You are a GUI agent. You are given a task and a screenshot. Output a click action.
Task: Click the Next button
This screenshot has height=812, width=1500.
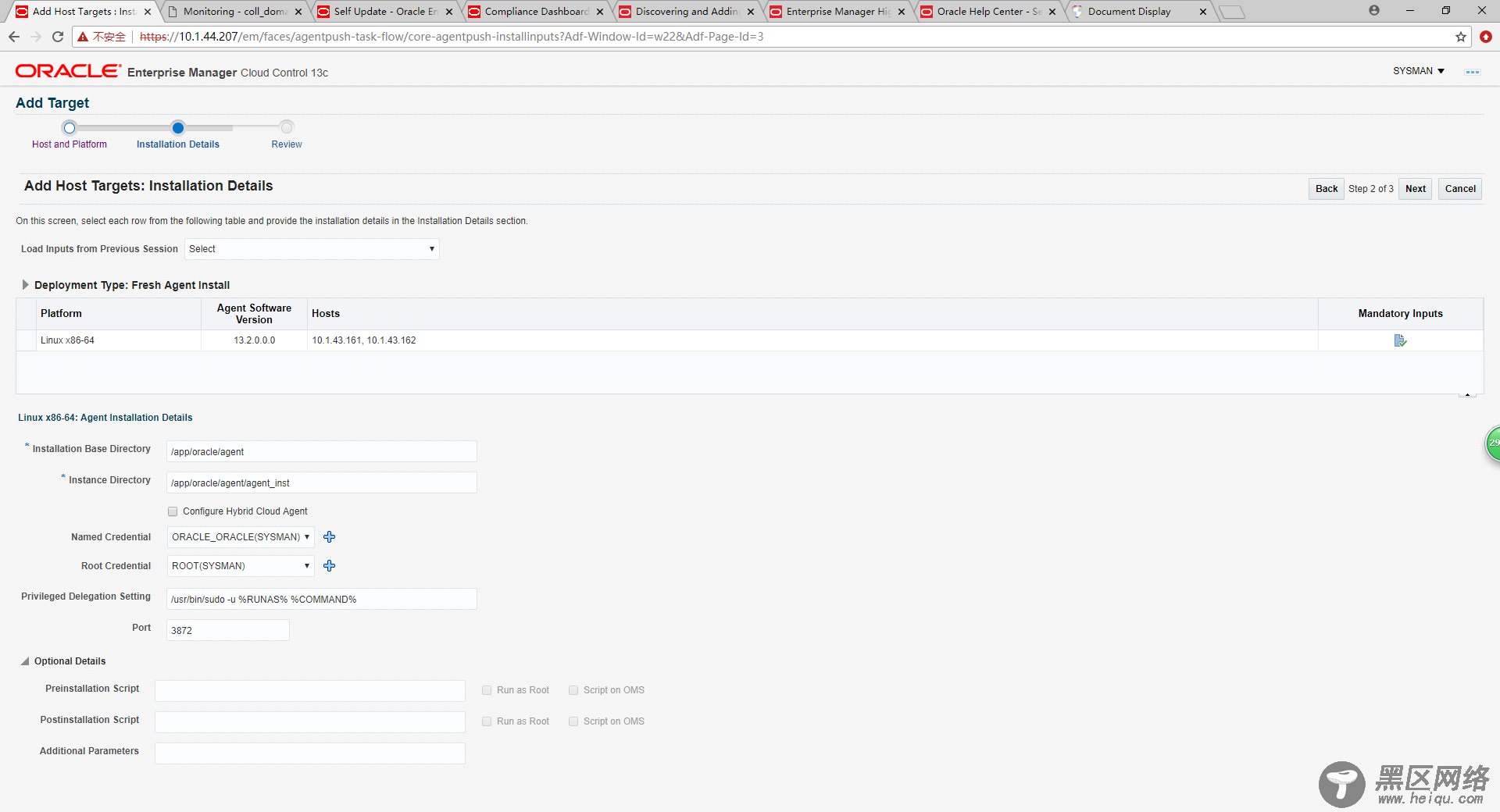tap(1416, 189)
